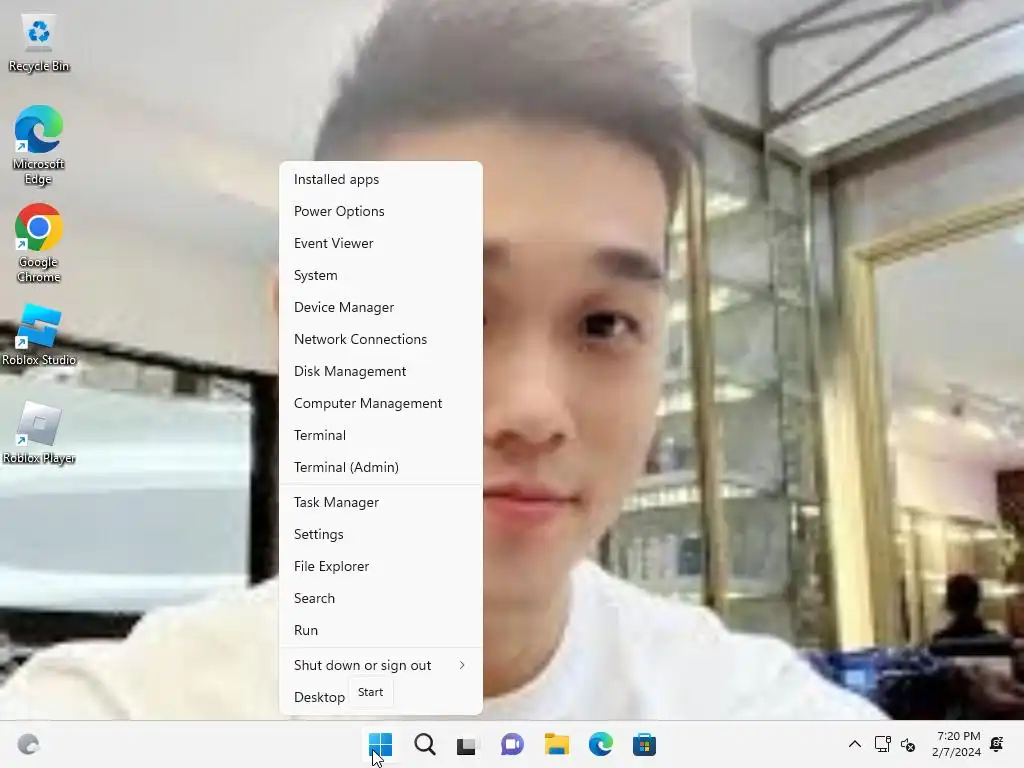Choose System in the context menu
The width and height of the screenshot is (1024, 768).
pos(381,276)
